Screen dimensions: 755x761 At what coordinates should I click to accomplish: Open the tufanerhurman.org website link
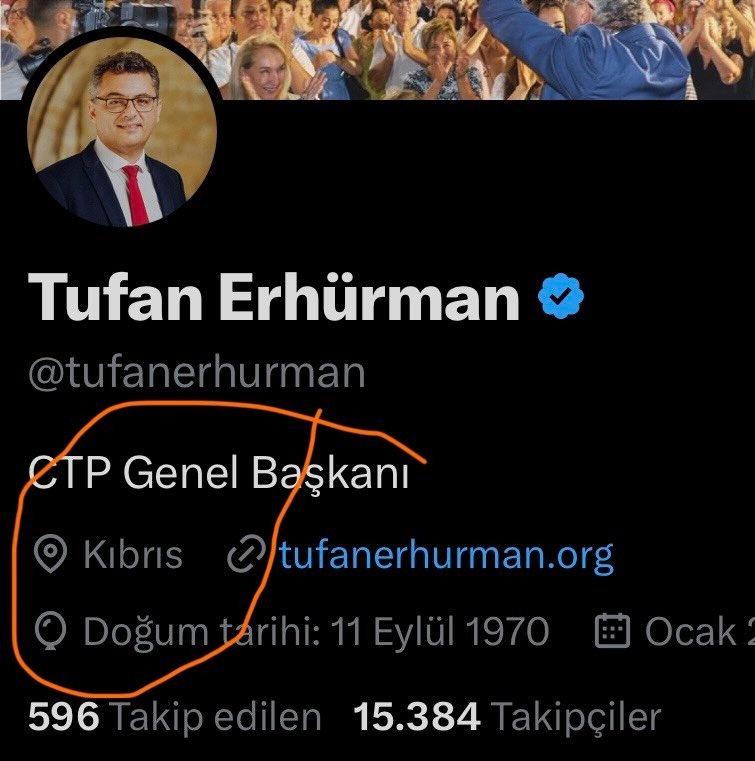446,556
